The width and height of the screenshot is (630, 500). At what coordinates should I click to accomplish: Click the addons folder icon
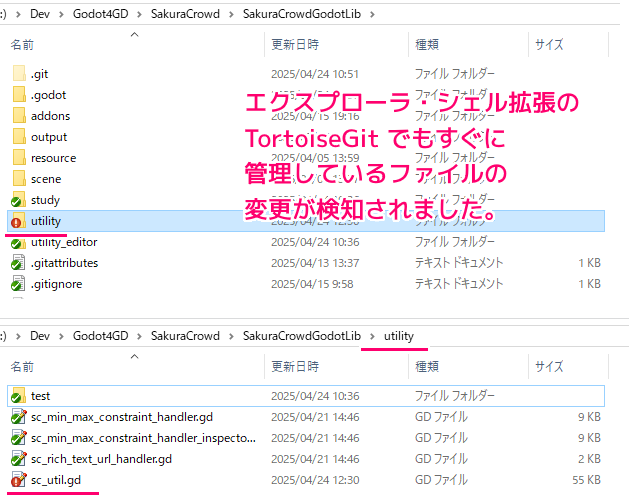click(x=19, y=115)
